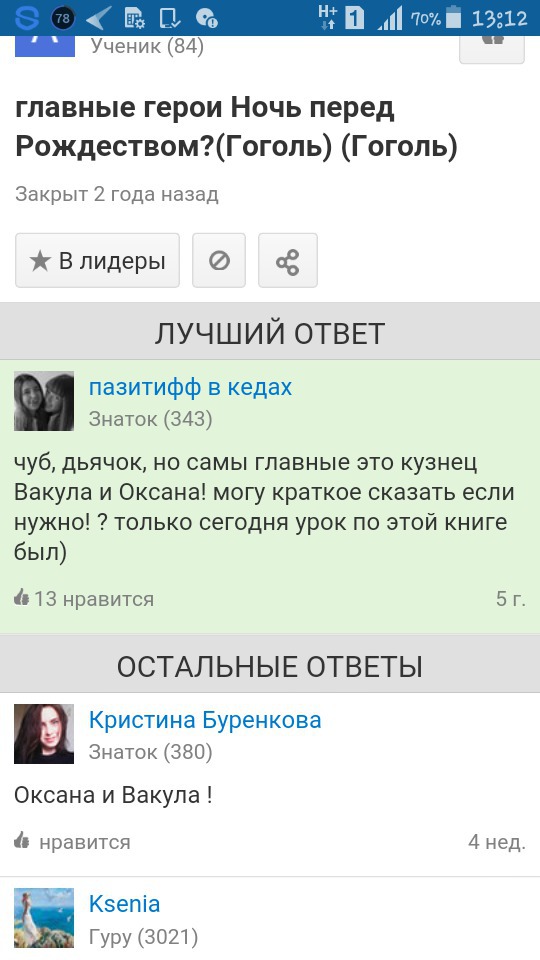This screenshot has height=960, width=540.
Task: Tap the Skype-like S icon in status bar
Action: [x=26, y=18]
